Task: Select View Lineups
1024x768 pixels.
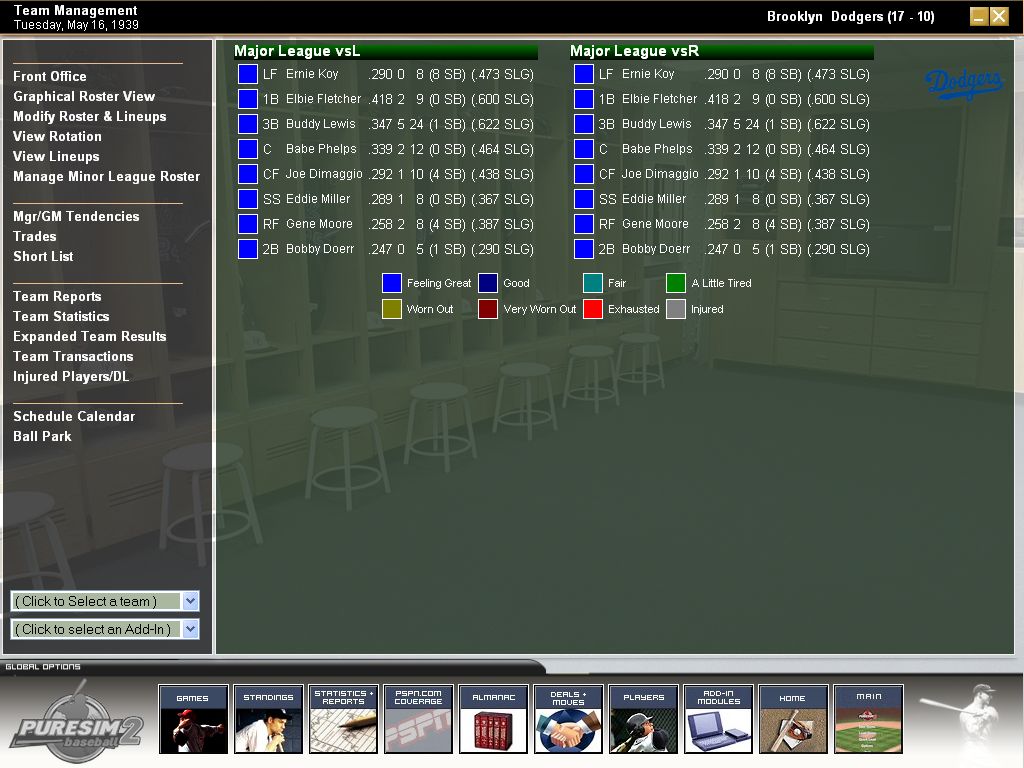Action: click(x=56, y=157)
